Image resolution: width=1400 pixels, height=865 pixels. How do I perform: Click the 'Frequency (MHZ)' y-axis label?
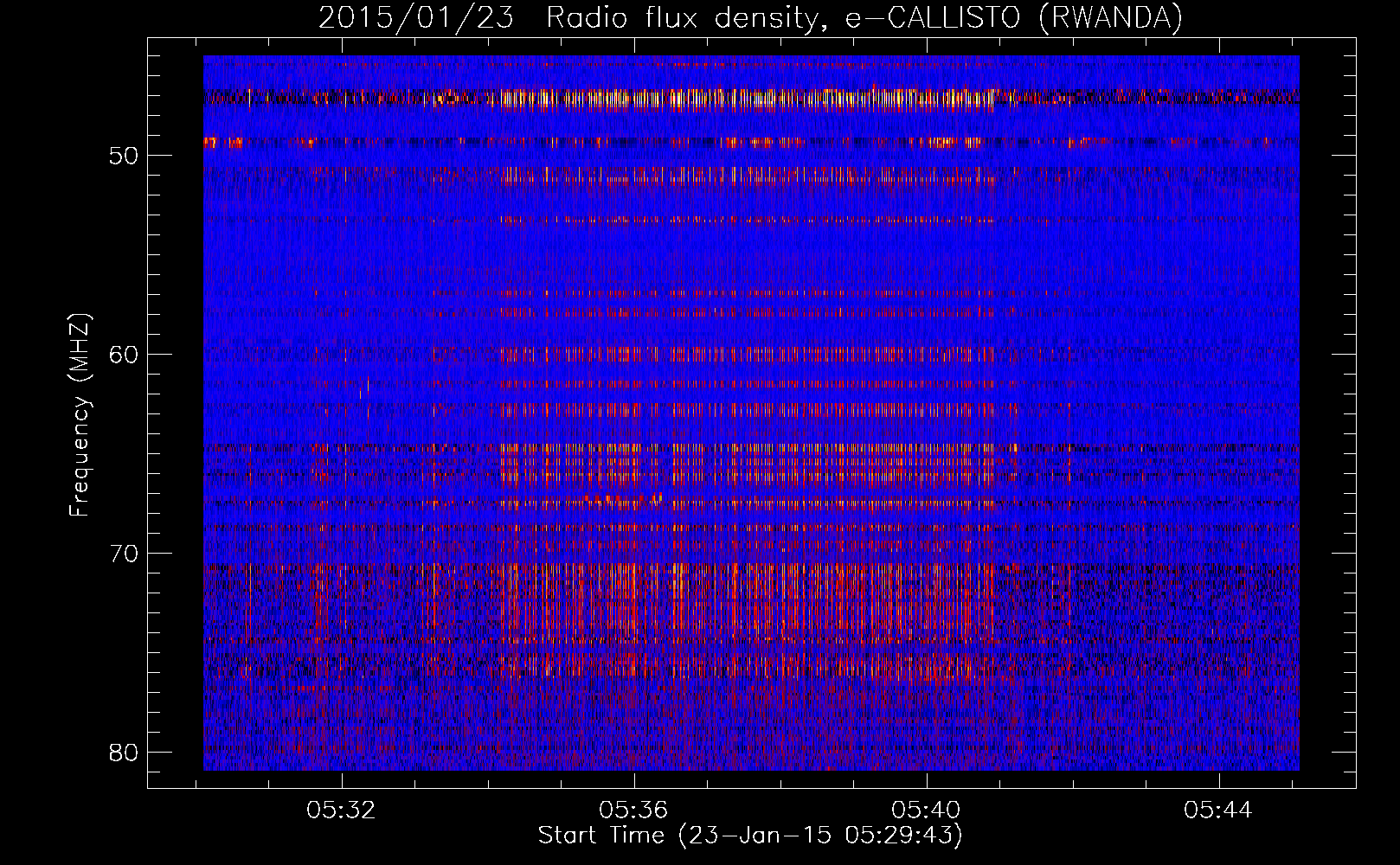80,415
